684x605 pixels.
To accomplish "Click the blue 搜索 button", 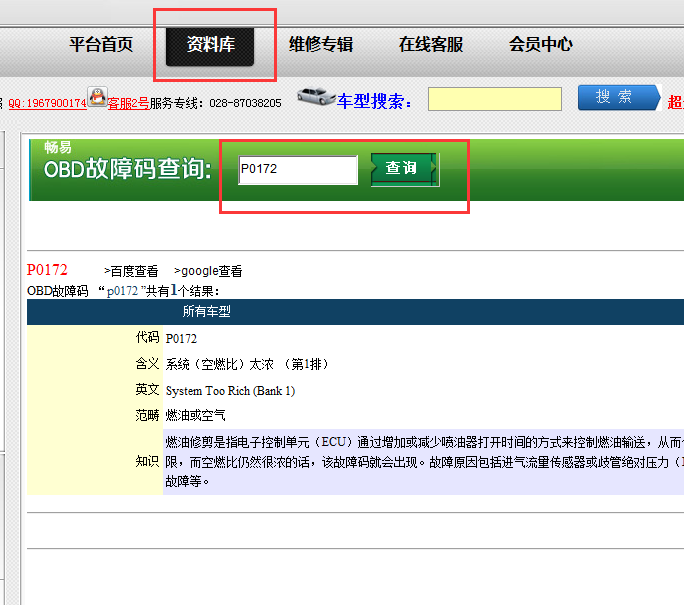I will 619,97.
